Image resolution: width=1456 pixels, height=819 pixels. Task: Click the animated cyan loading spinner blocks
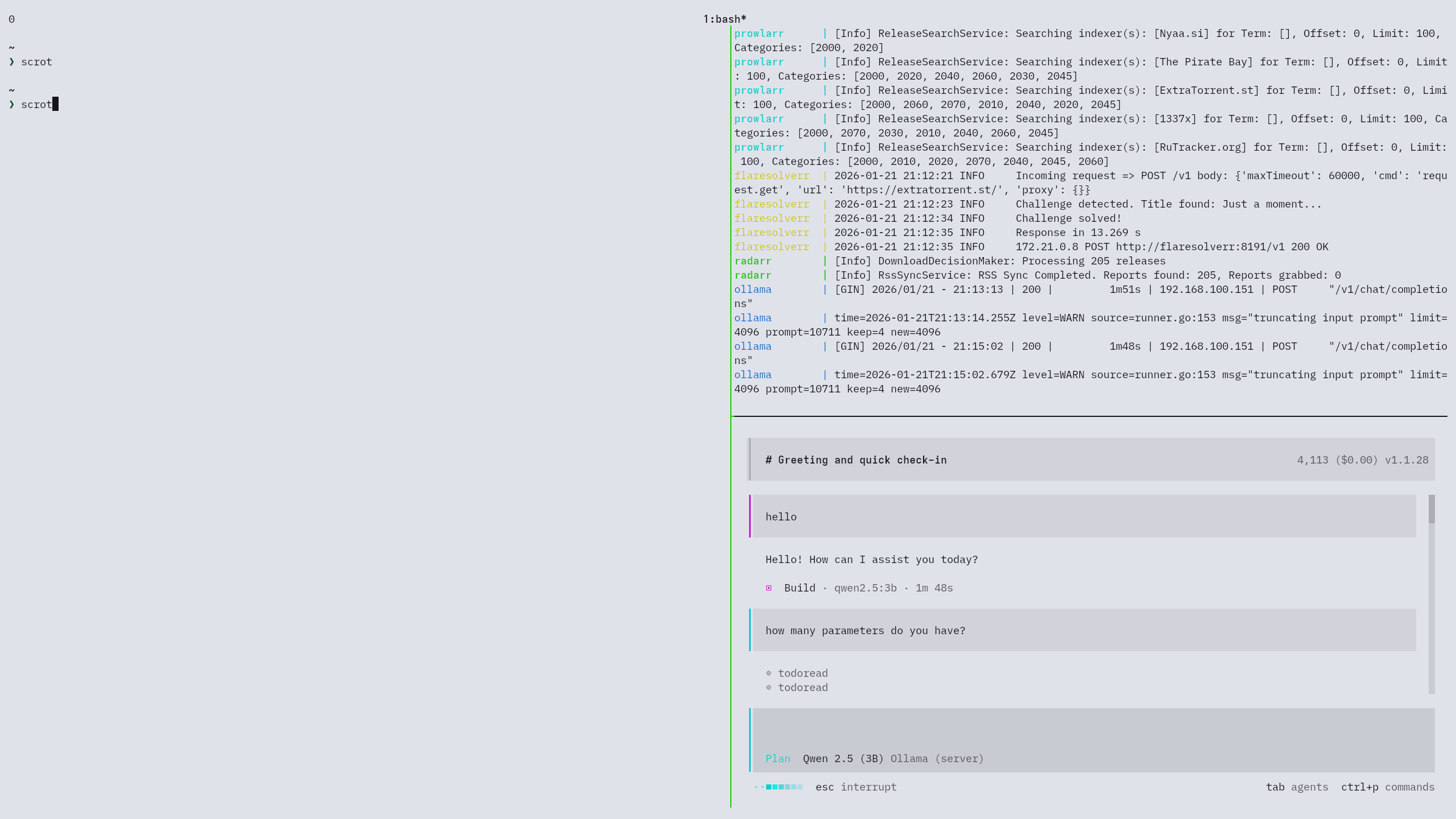coord(779,787)
